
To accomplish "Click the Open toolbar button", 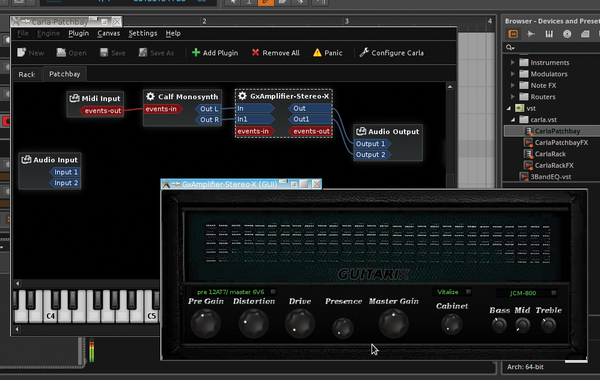I will 72,53.
